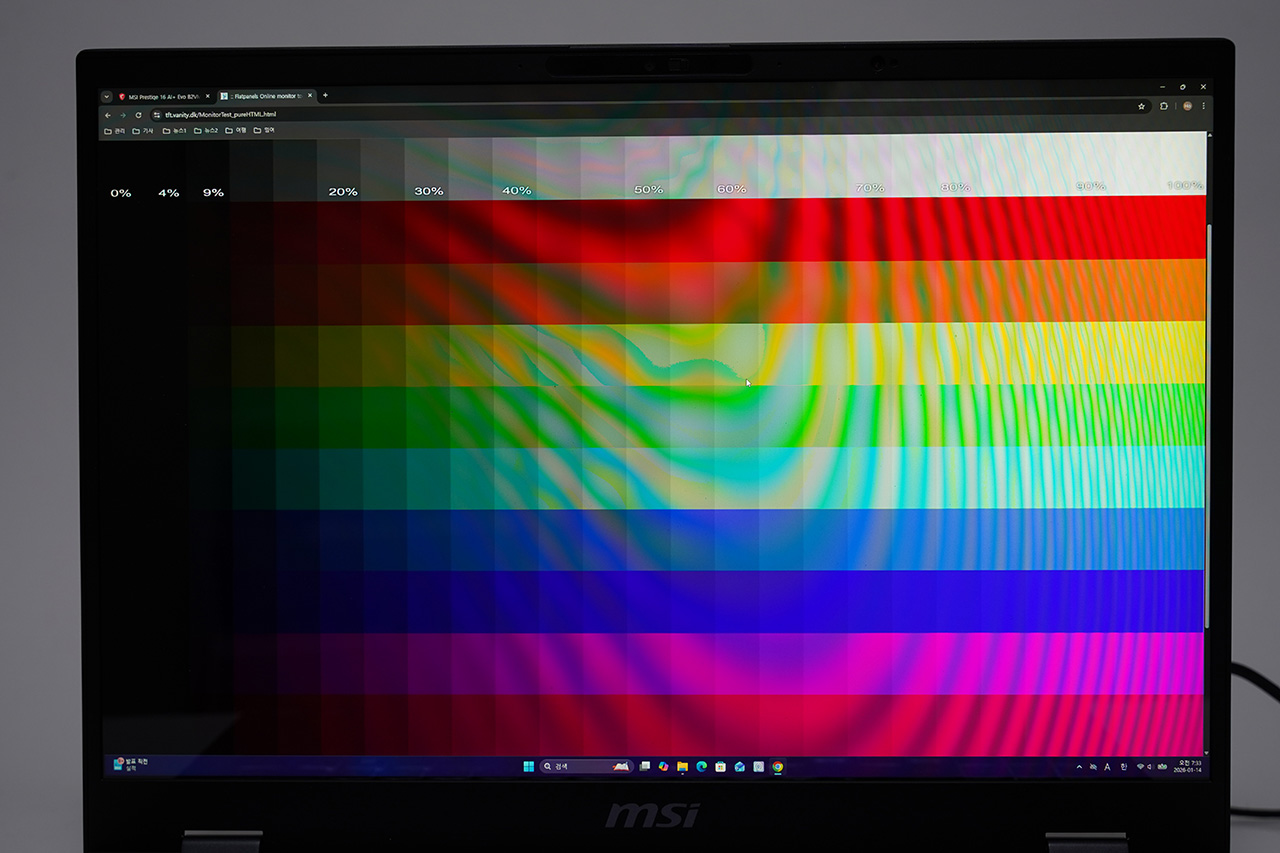The width and height of the screenshot is (1280, 853).
Task: Launch File Explorer from the taskbar
Action: (x=682, y=767)
